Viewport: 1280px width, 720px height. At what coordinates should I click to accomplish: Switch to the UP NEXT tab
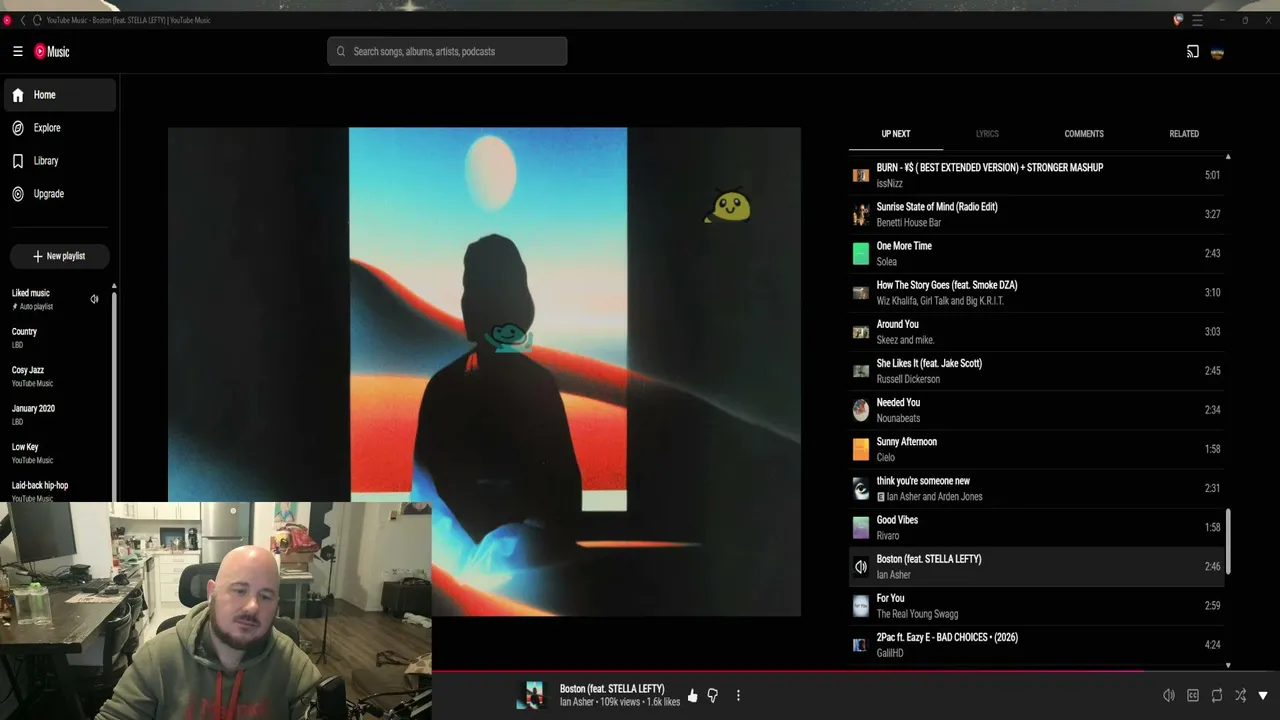click(896, 134)
